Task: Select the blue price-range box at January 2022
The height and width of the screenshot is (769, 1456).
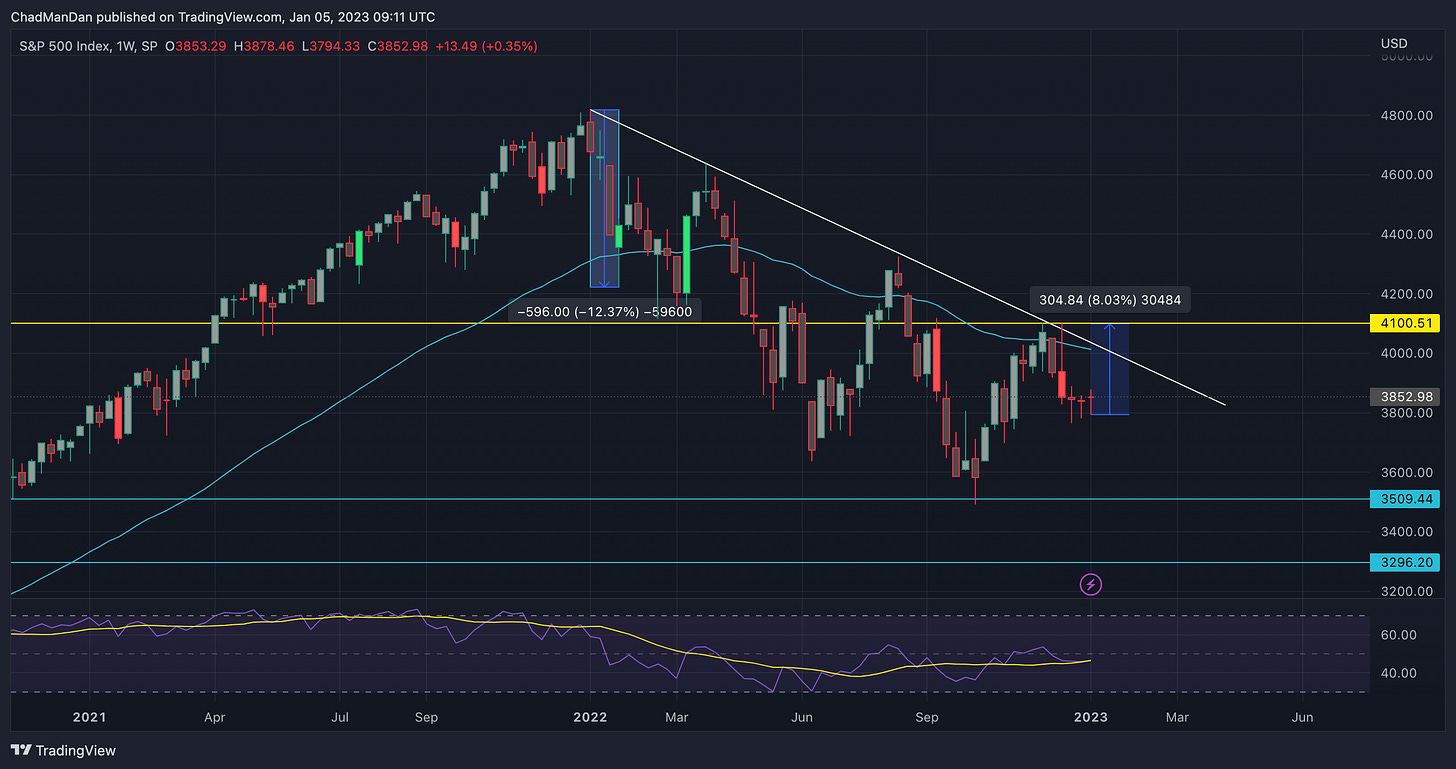Action: click(604, 198)
